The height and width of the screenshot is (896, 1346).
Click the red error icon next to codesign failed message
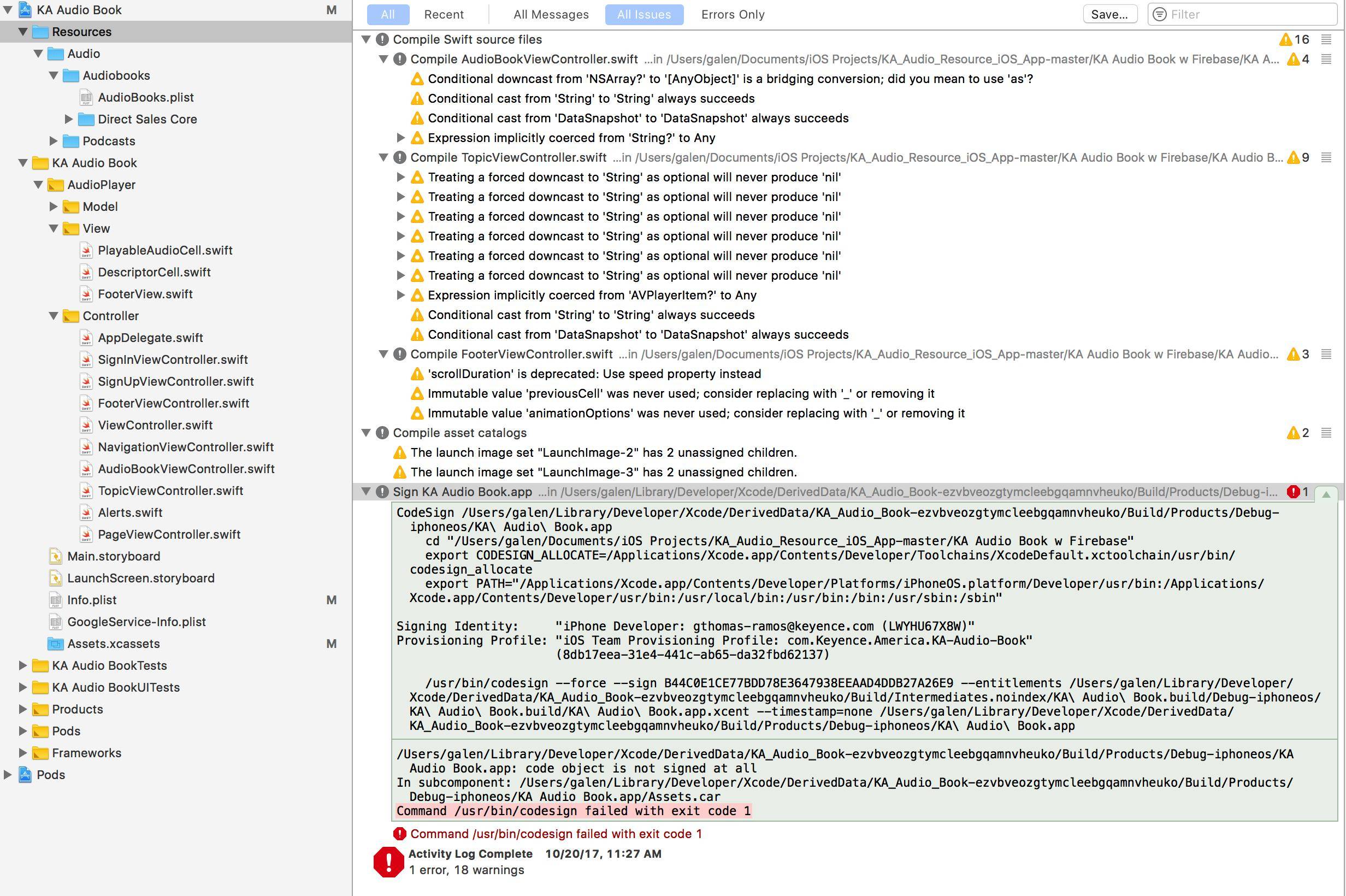(399, 834)
